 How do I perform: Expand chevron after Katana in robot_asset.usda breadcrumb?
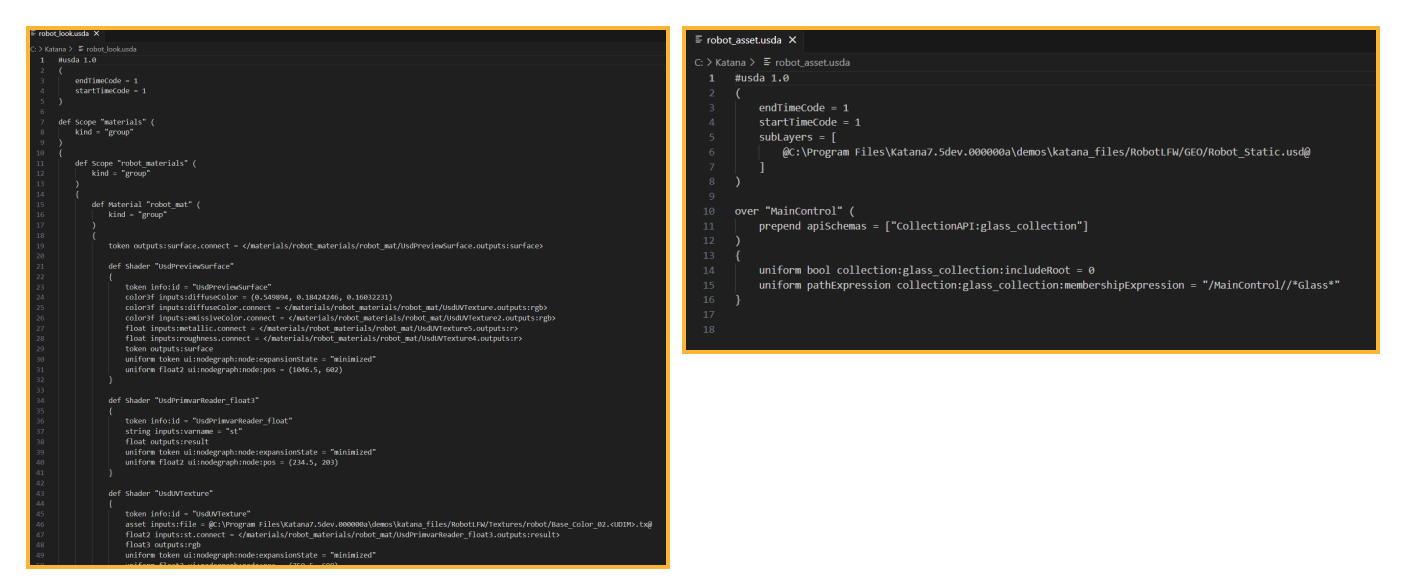coord(752,62)
